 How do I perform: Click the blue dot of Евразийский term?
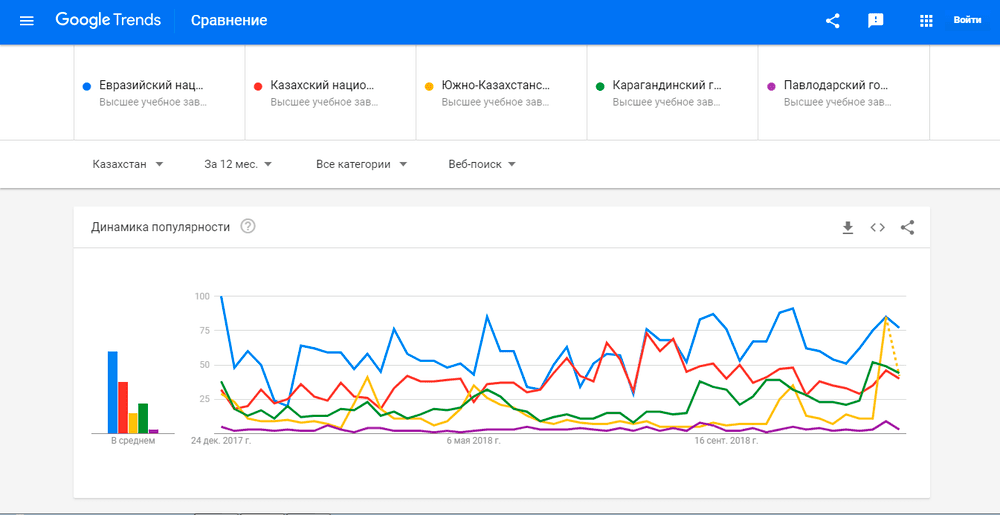coord(87,85)
